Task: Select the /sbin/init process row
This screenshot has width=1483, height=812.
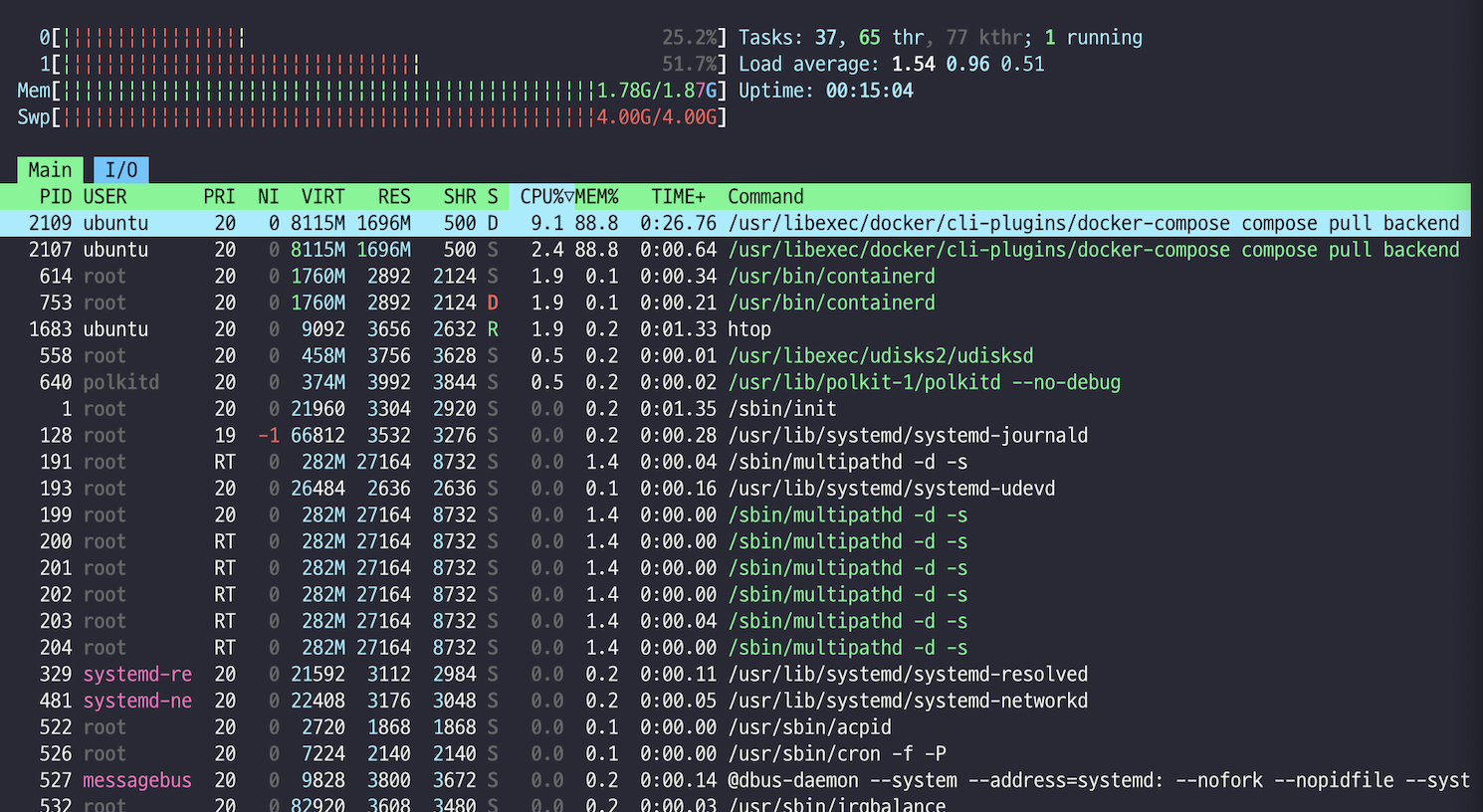Action: (736, 409)
